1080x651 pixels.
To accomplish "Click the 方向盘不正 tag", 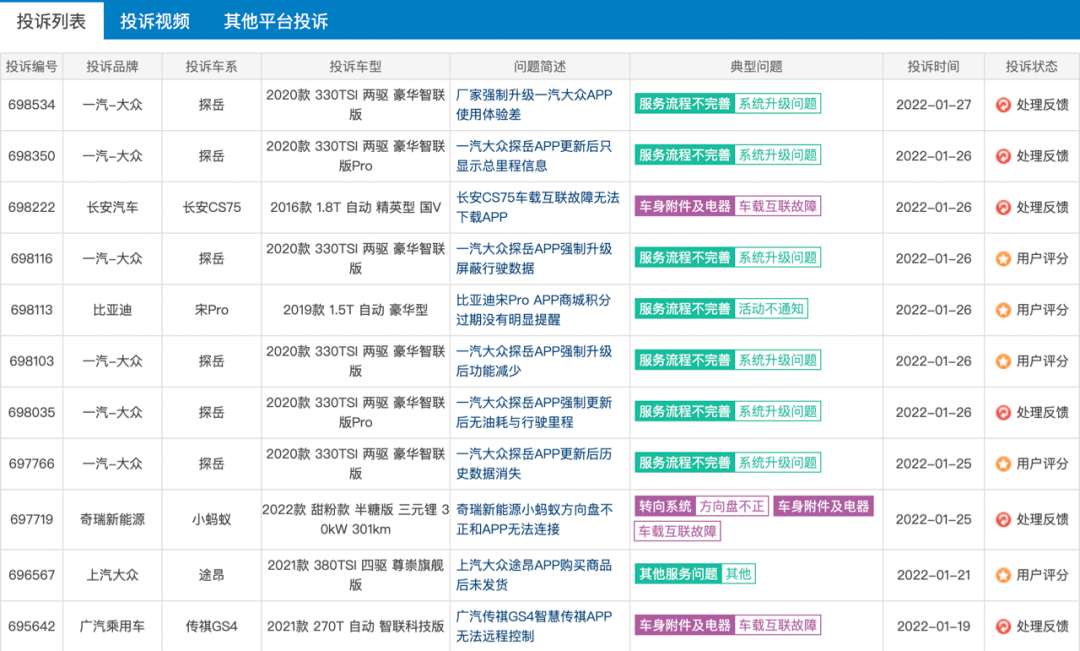I will tap(731, 506).
